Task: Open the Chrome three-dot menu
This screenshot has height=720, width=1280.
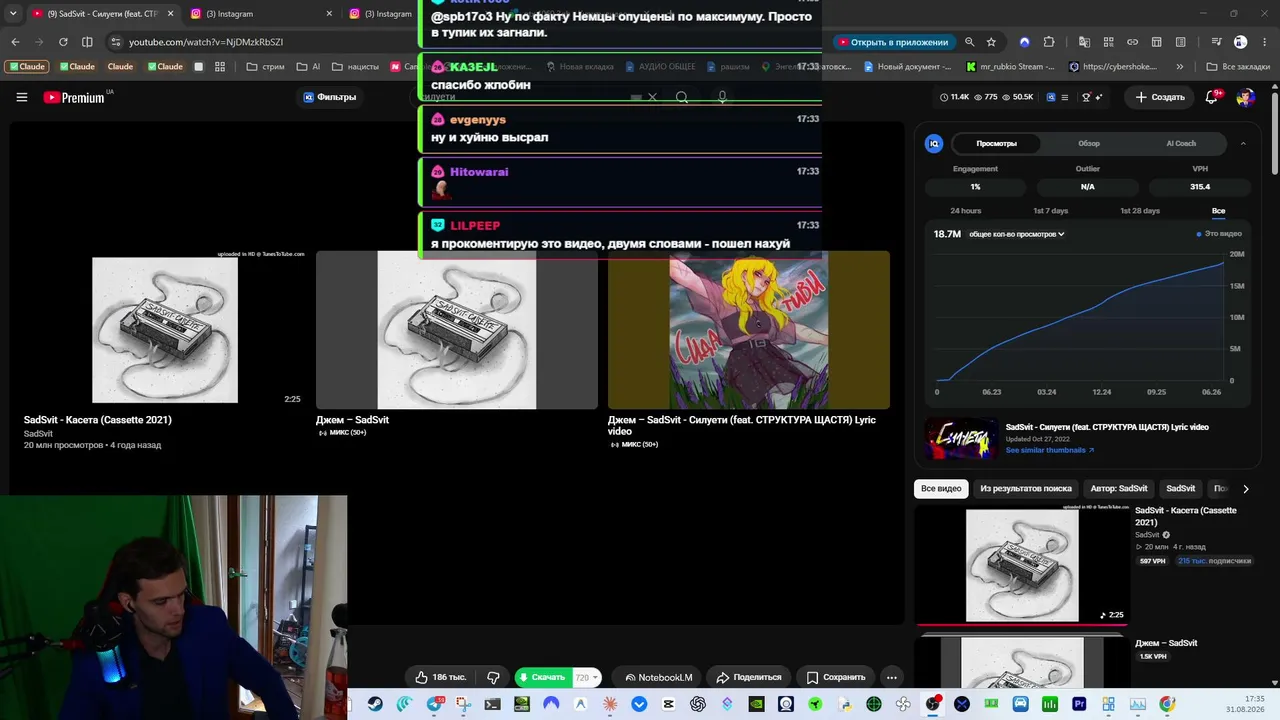Action: (x=1265, y=42)
